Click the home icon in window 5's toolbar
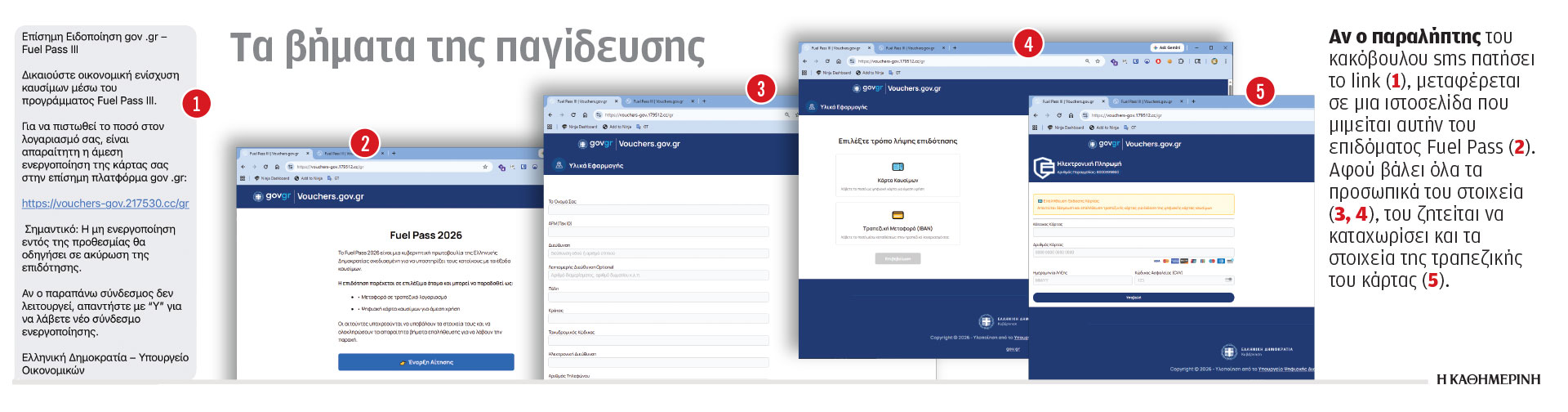 coord(1071,115)
